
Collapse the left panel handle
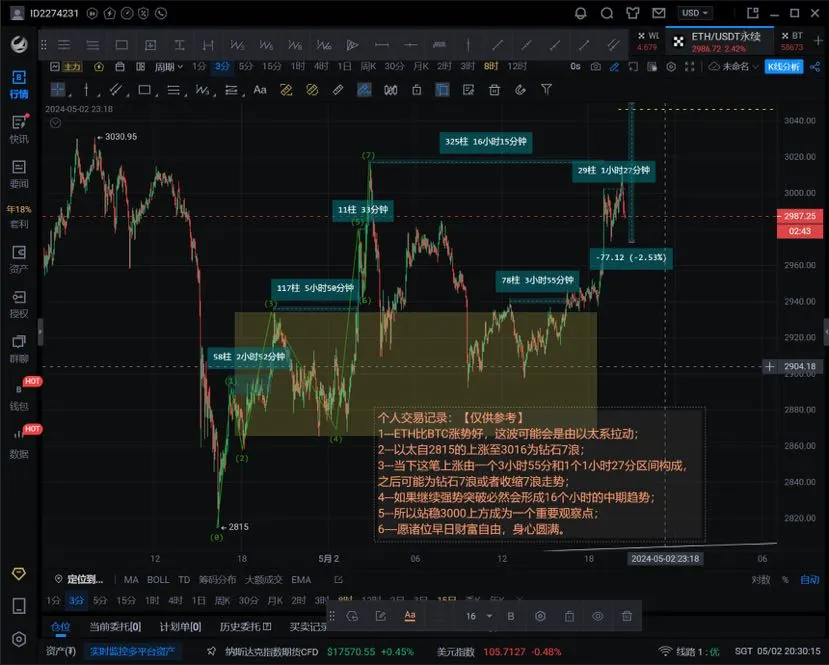tap(40, 332)
